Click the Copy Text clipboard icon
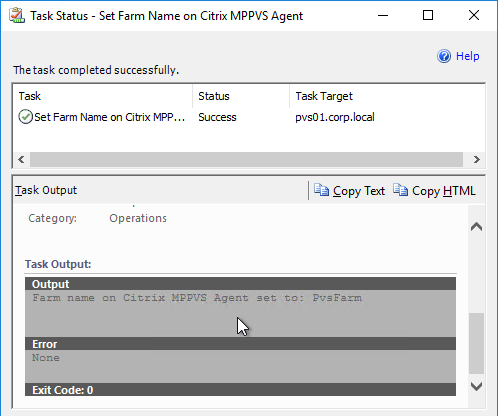Screen dimensions: 498x416 (321, 190)
